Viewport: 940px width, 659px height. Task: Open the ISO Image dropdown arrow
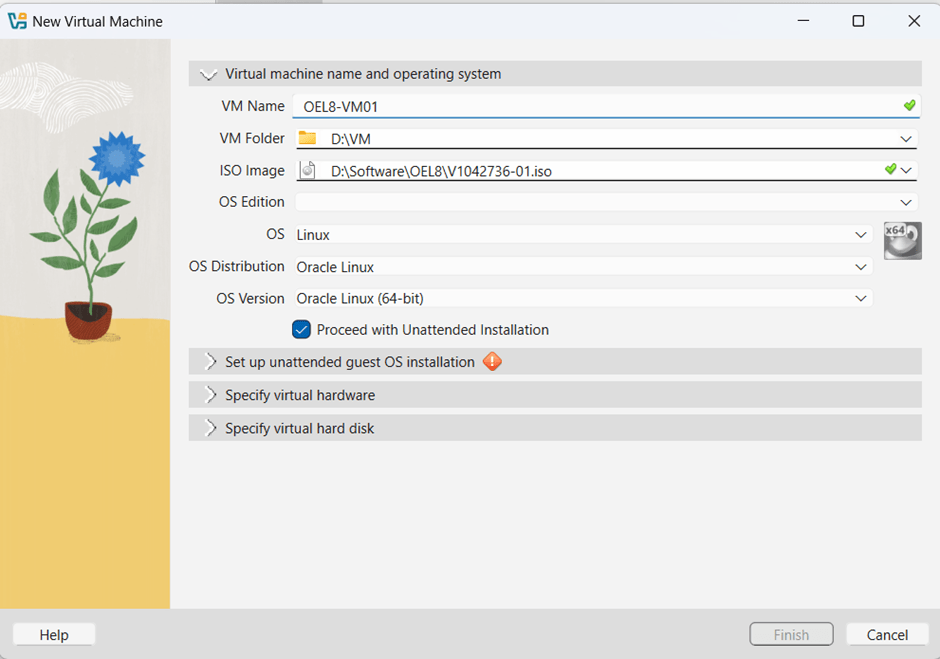[907, 170]
